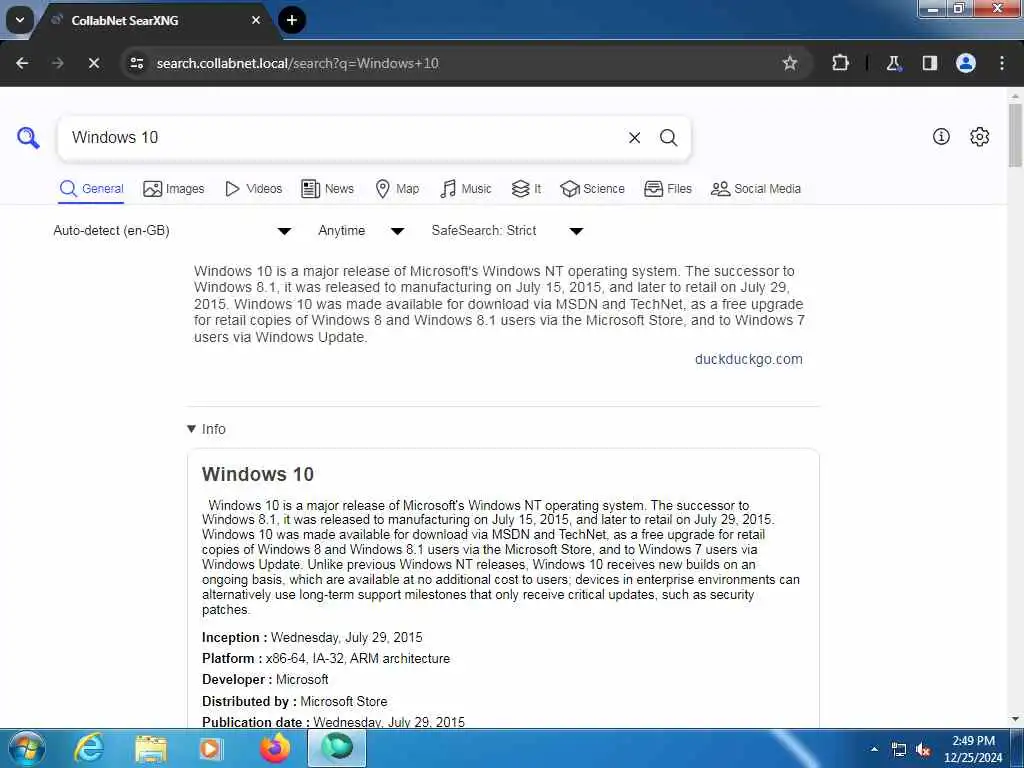Open the SafeSearch: Strict dropdown

coord(507,231)
